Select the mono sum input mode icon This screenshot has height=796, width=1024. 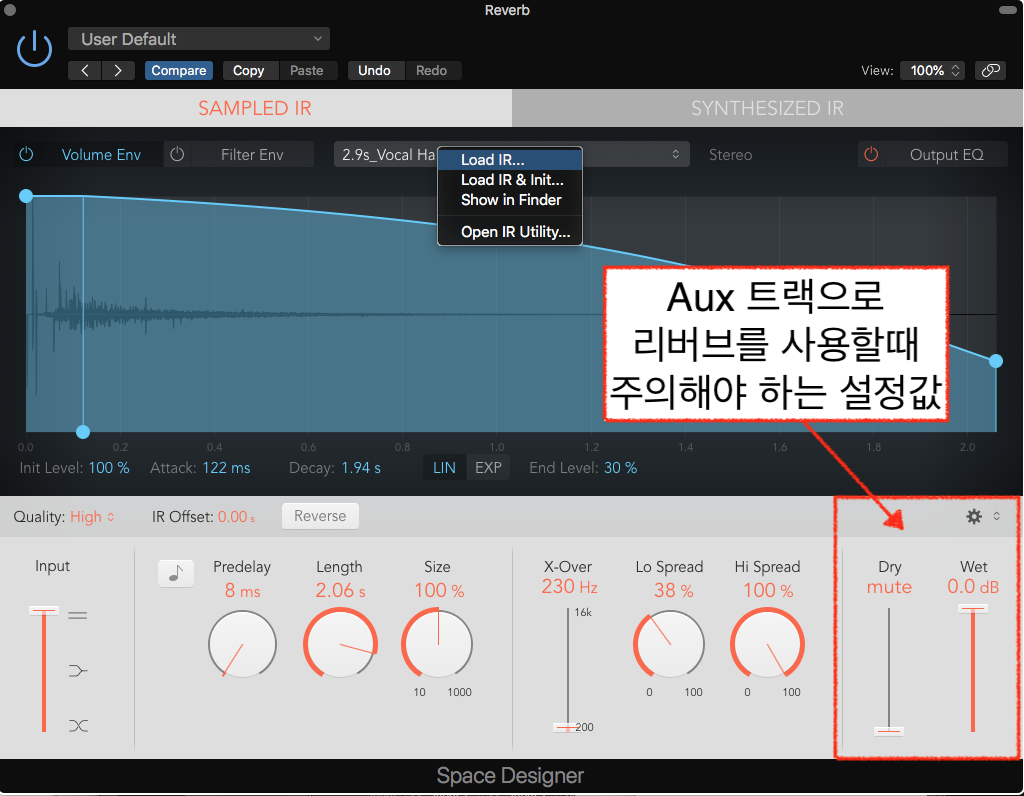[x=78, y=671]
